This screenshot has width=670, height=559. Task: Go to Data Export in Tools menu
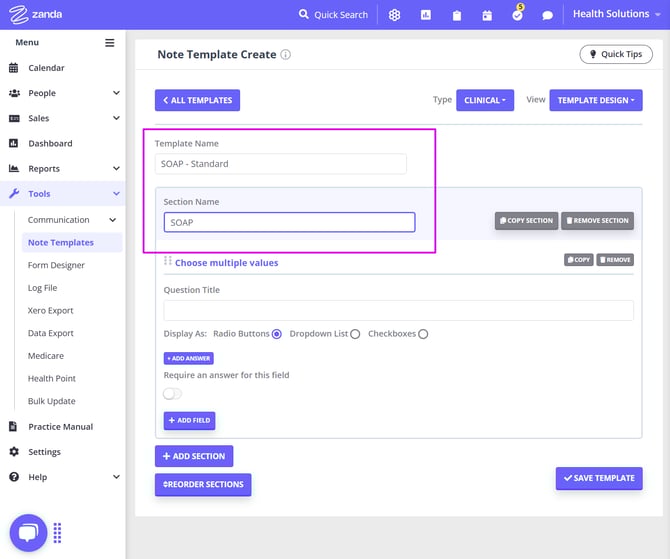(51, 333)
